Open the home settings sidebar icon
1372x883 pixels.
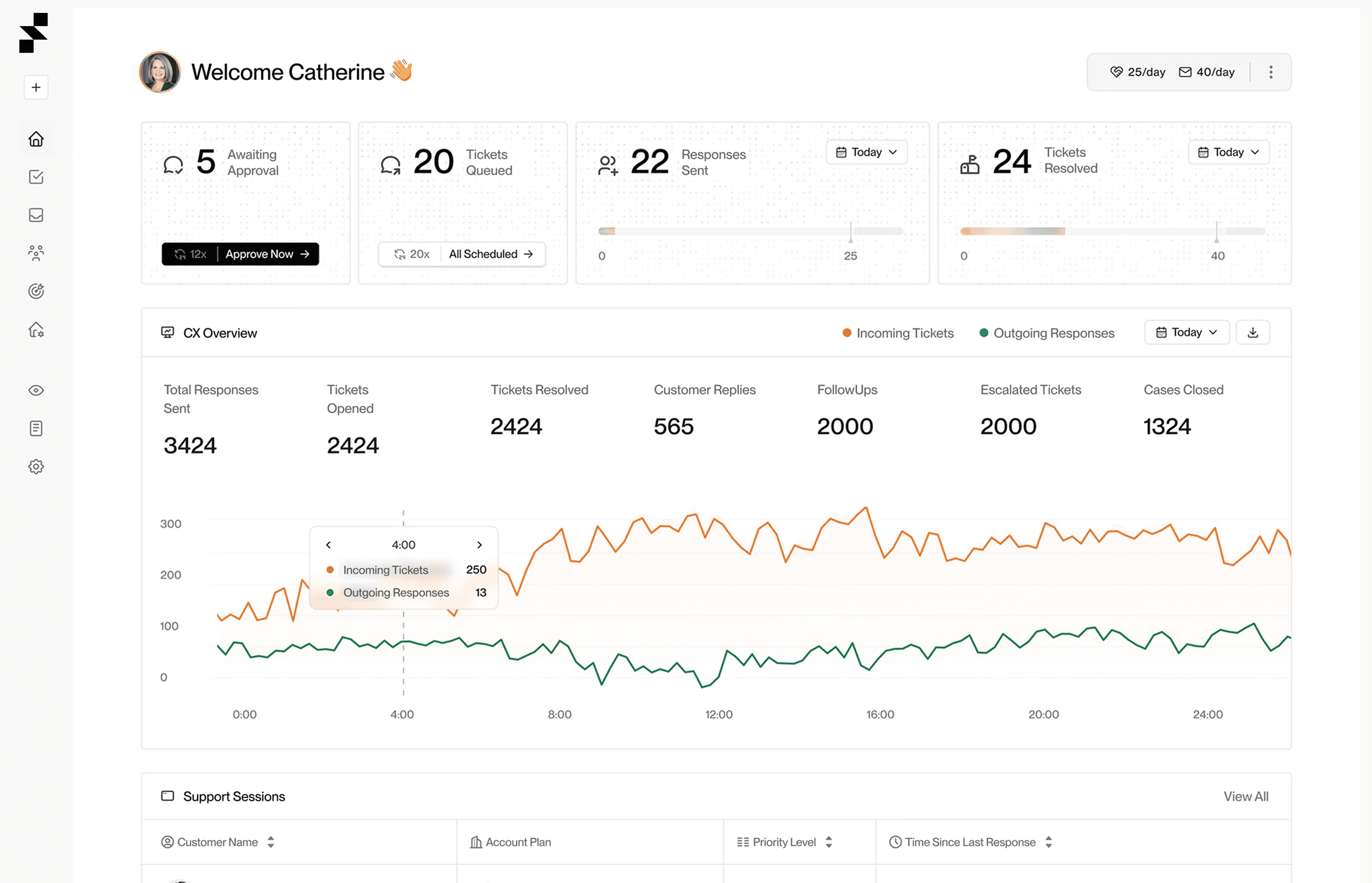36,330
